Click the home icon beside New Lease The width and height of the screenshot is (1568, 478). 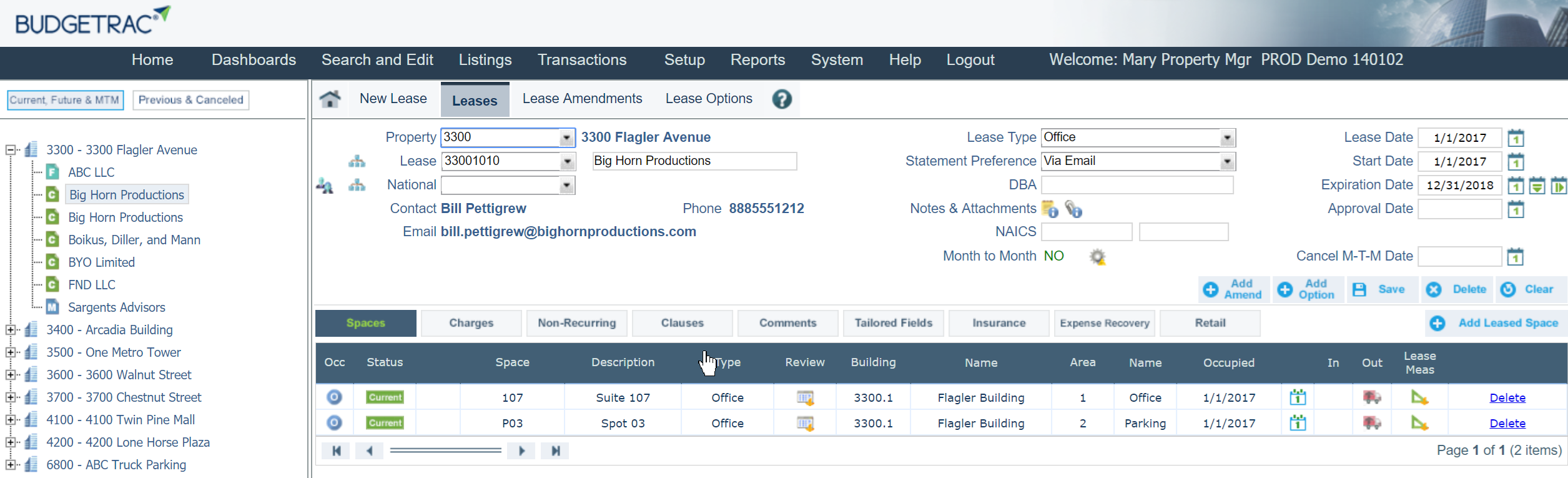(x=330, y=99)
